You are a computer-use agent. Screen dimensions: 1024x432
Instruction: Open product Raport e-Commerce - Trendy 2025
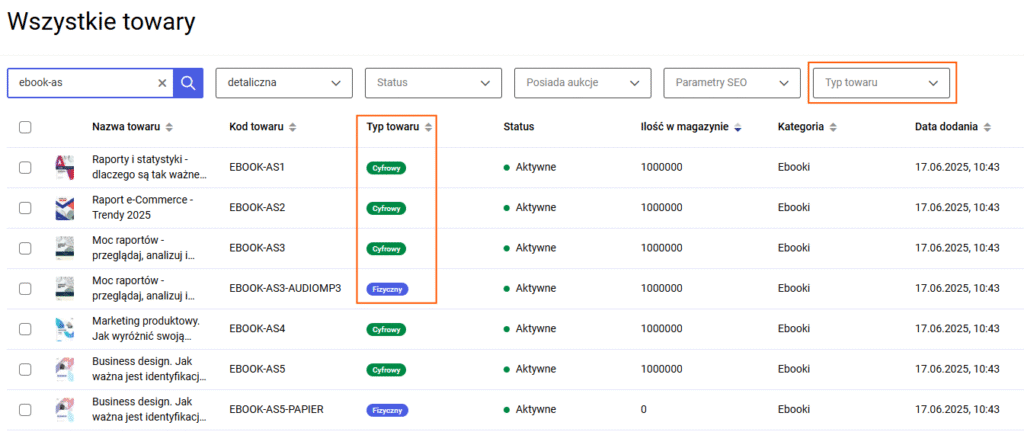148,208
